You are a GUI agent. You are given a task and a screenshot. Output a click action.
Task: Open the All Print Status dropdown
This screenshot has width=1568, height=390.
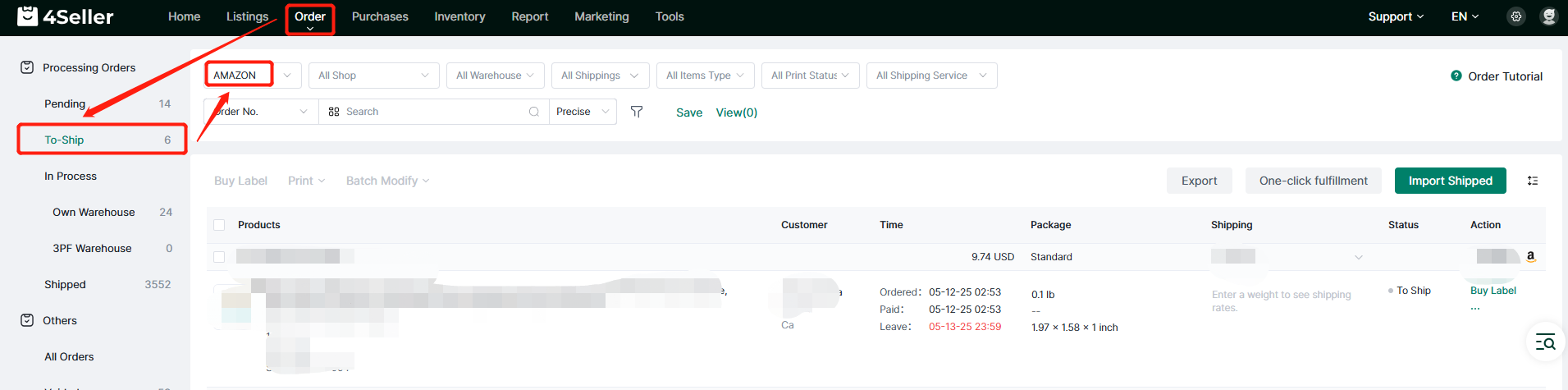[x=811, y=76]
